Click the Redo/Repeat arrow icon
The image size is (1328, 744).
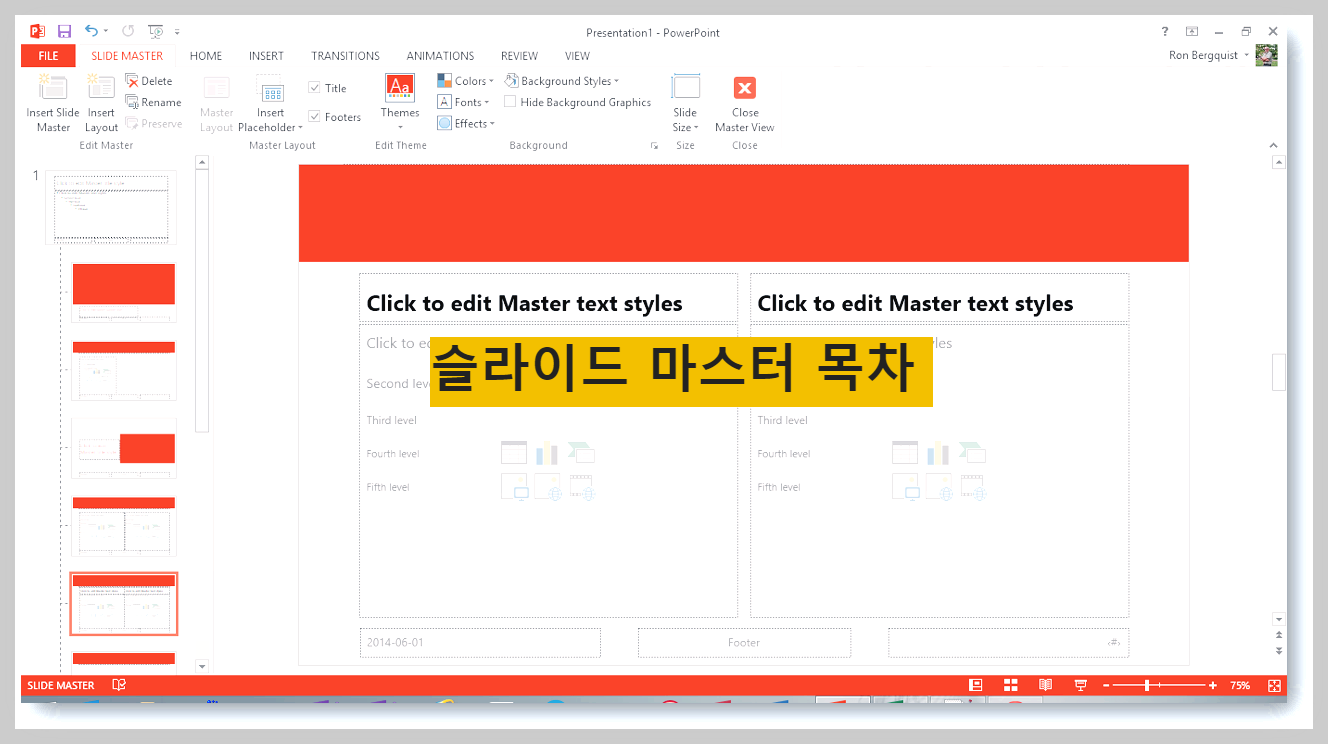[128, 32]
